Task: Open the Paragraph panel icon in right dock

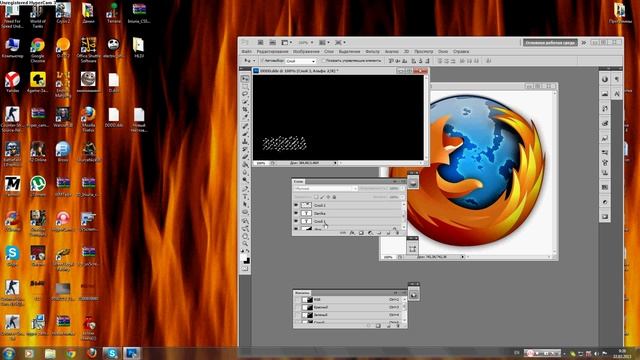Action: 617,79
